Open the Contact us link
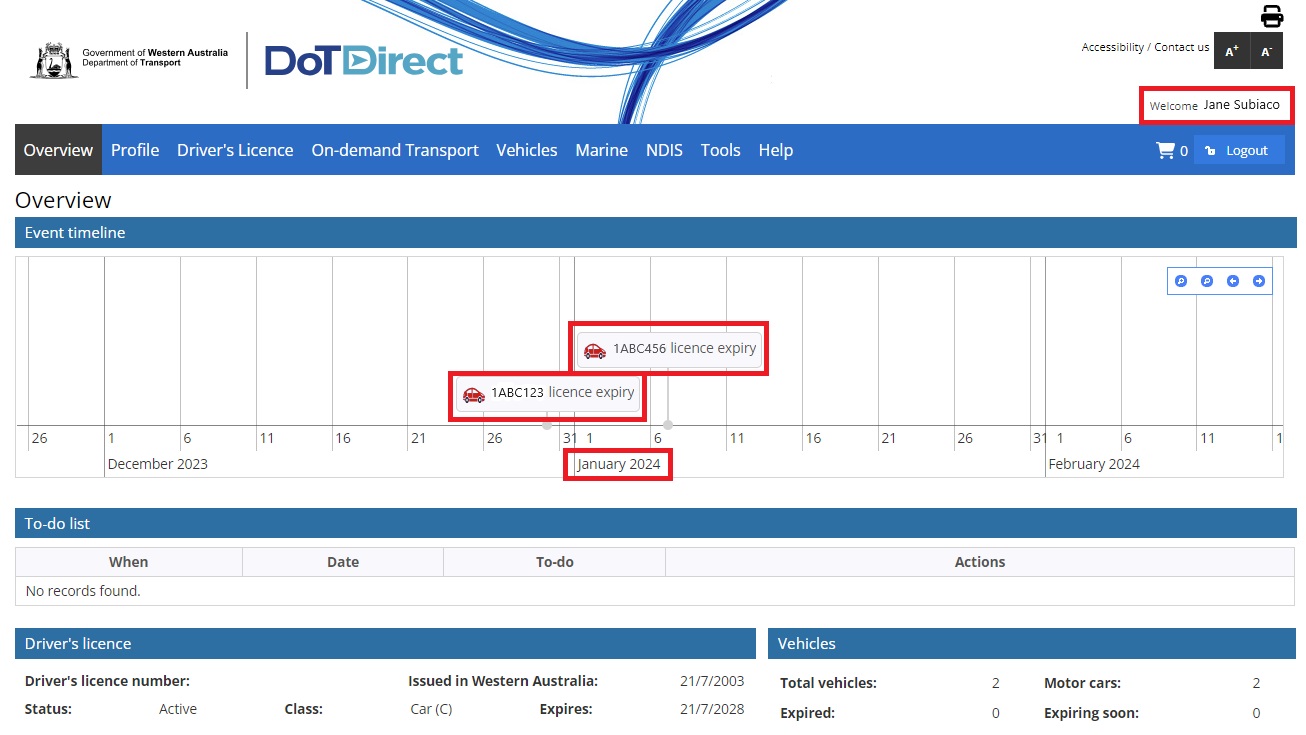The height and width of the screenshot is (735, 1306). coord(1181,47)
